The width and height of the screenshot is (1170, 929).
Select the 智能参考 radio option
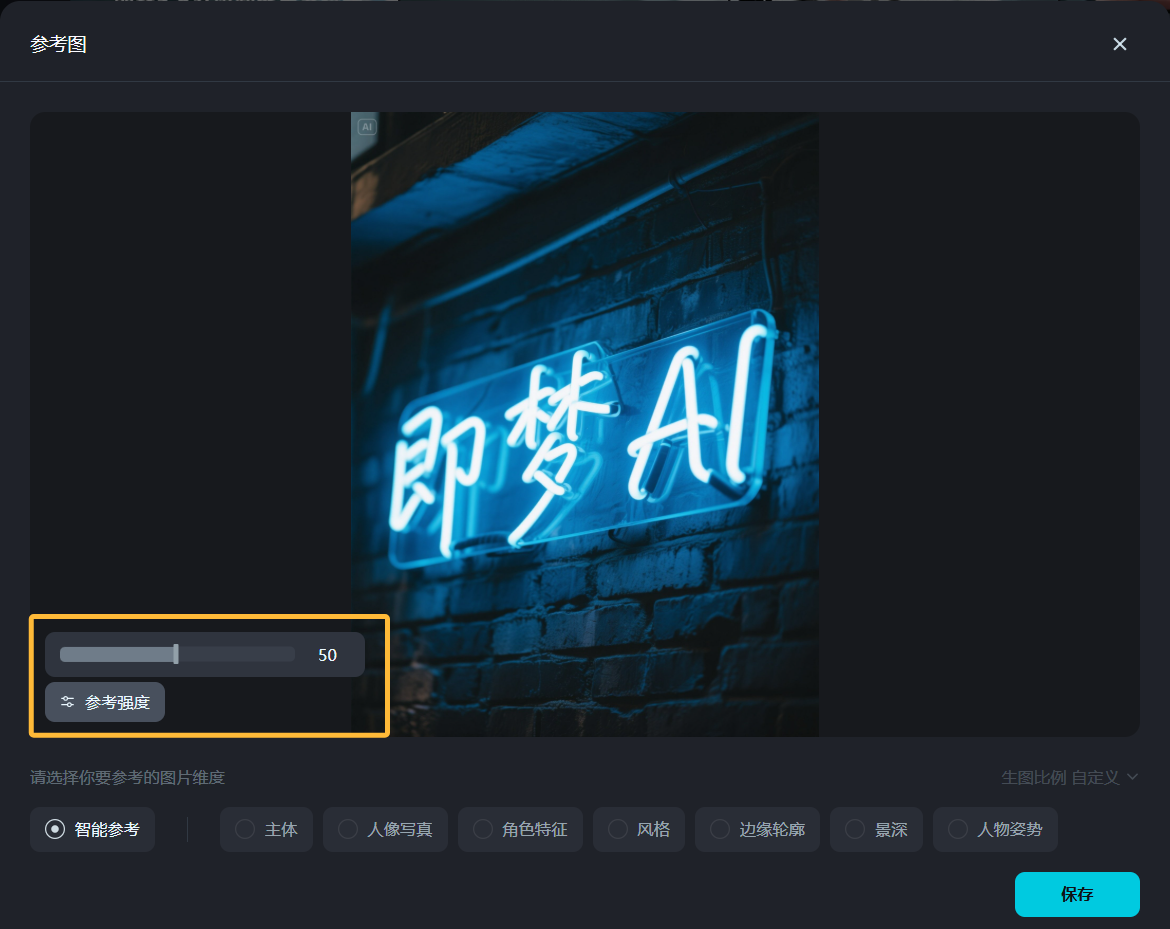[93, 829]
